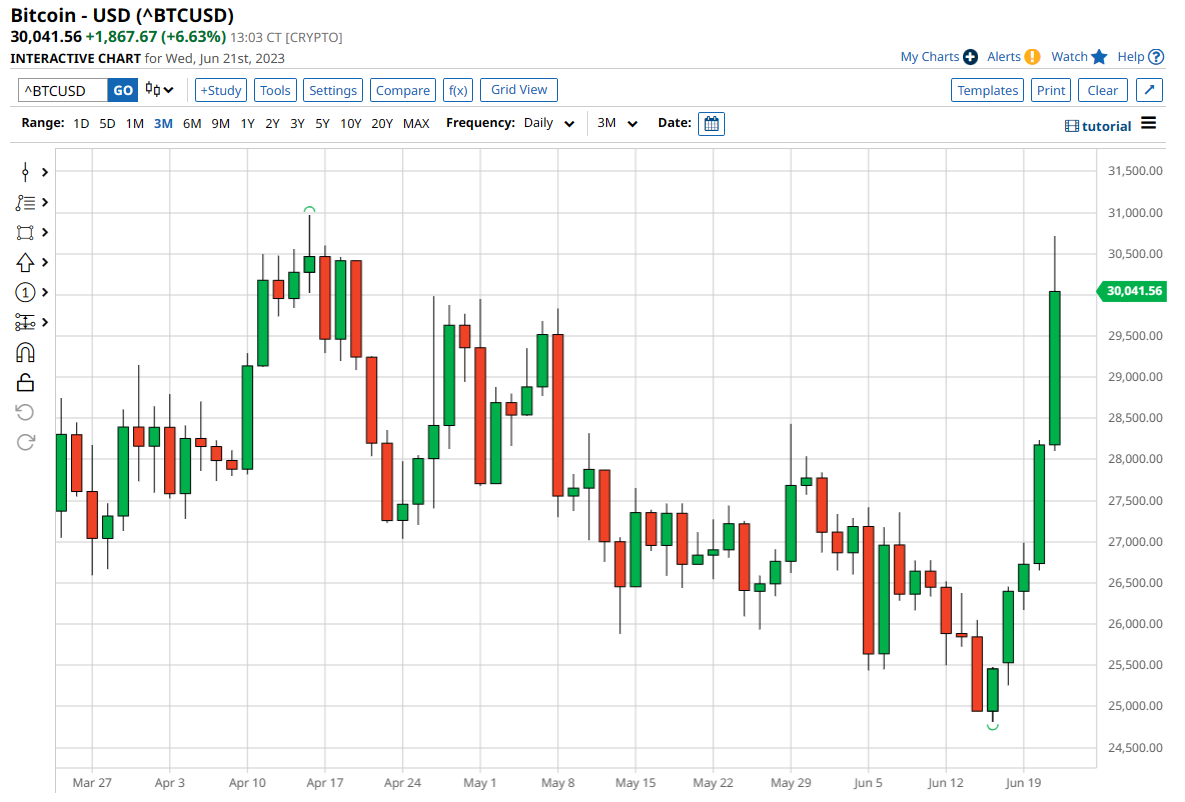Set range to 6M
The width and height of the screenshot is (1185, 802).
192,123
